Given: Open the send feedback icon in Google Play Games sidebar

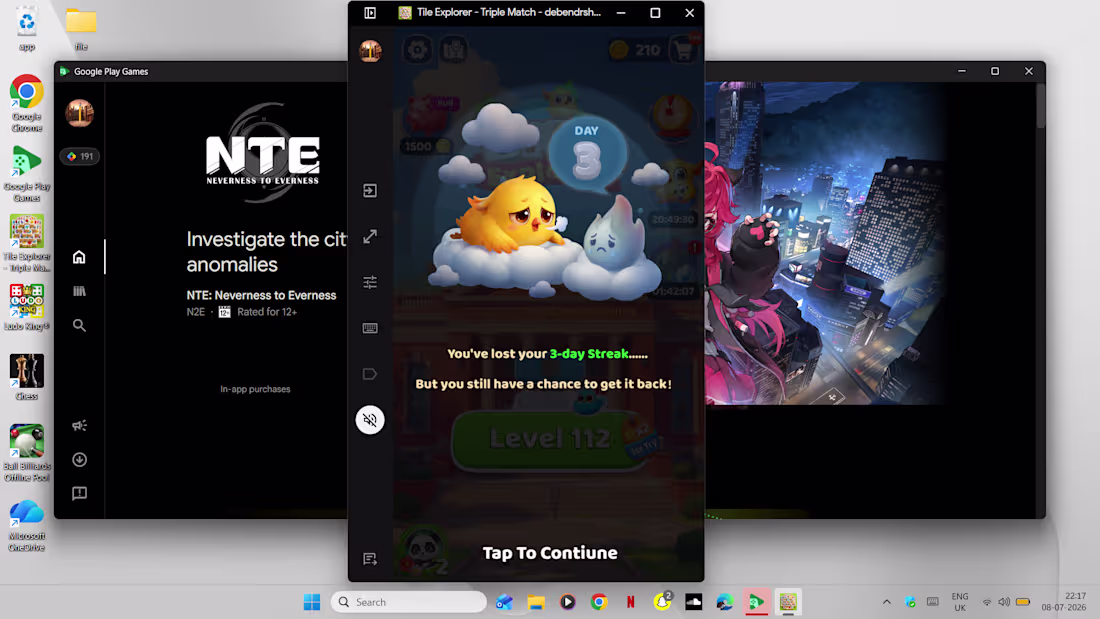Looking at the screenshot, I should coord(79,493).
